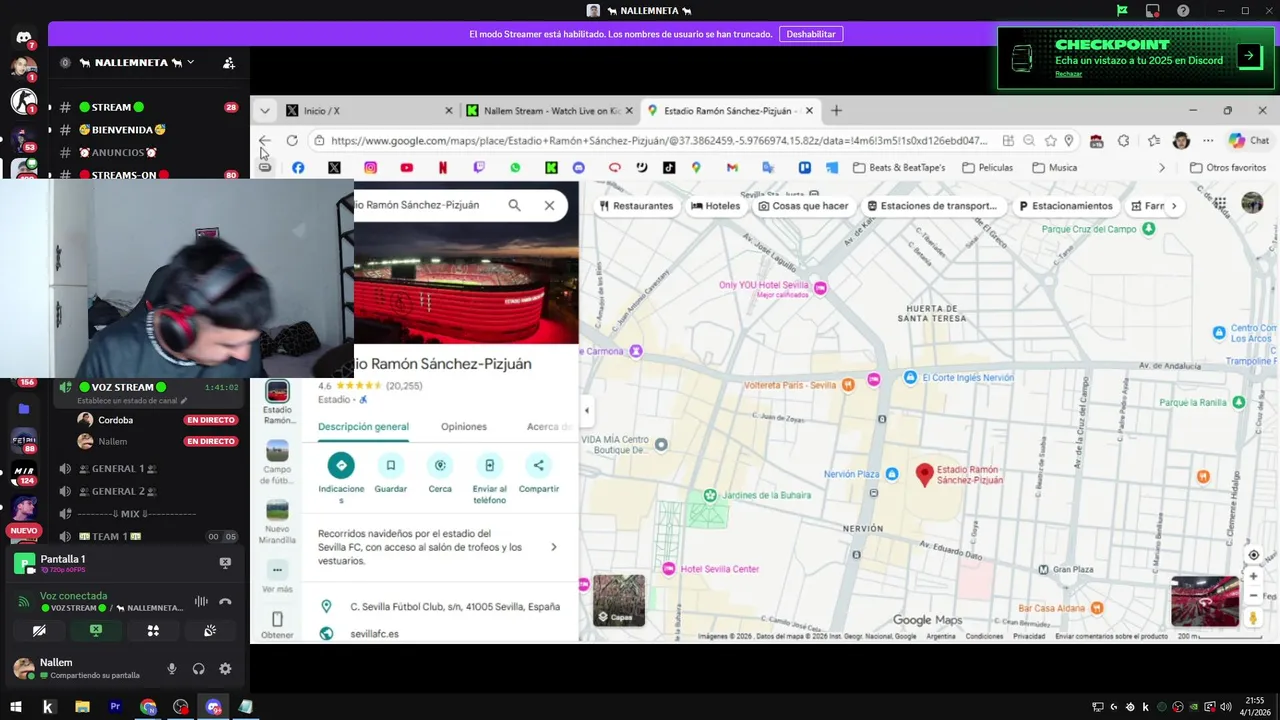The height and width of the screenshot is (720, 1280).
Task: Zoom in on the map
Action: pos(1253,576)
